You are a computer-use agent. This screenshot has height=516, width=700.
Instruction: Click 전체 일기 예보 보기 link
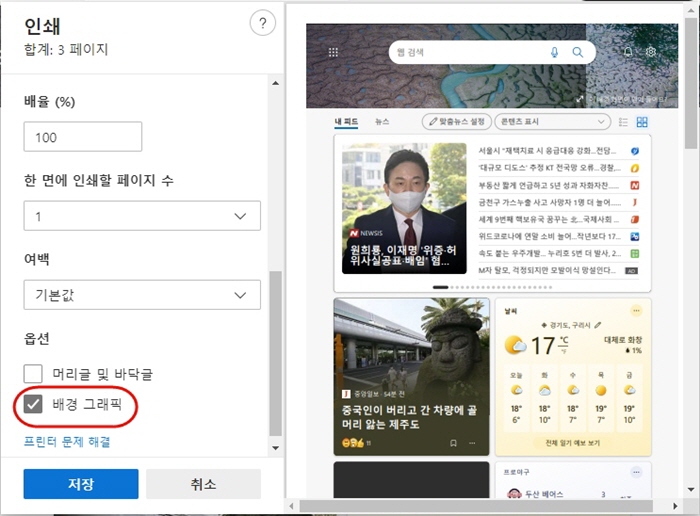pos(573,443)
